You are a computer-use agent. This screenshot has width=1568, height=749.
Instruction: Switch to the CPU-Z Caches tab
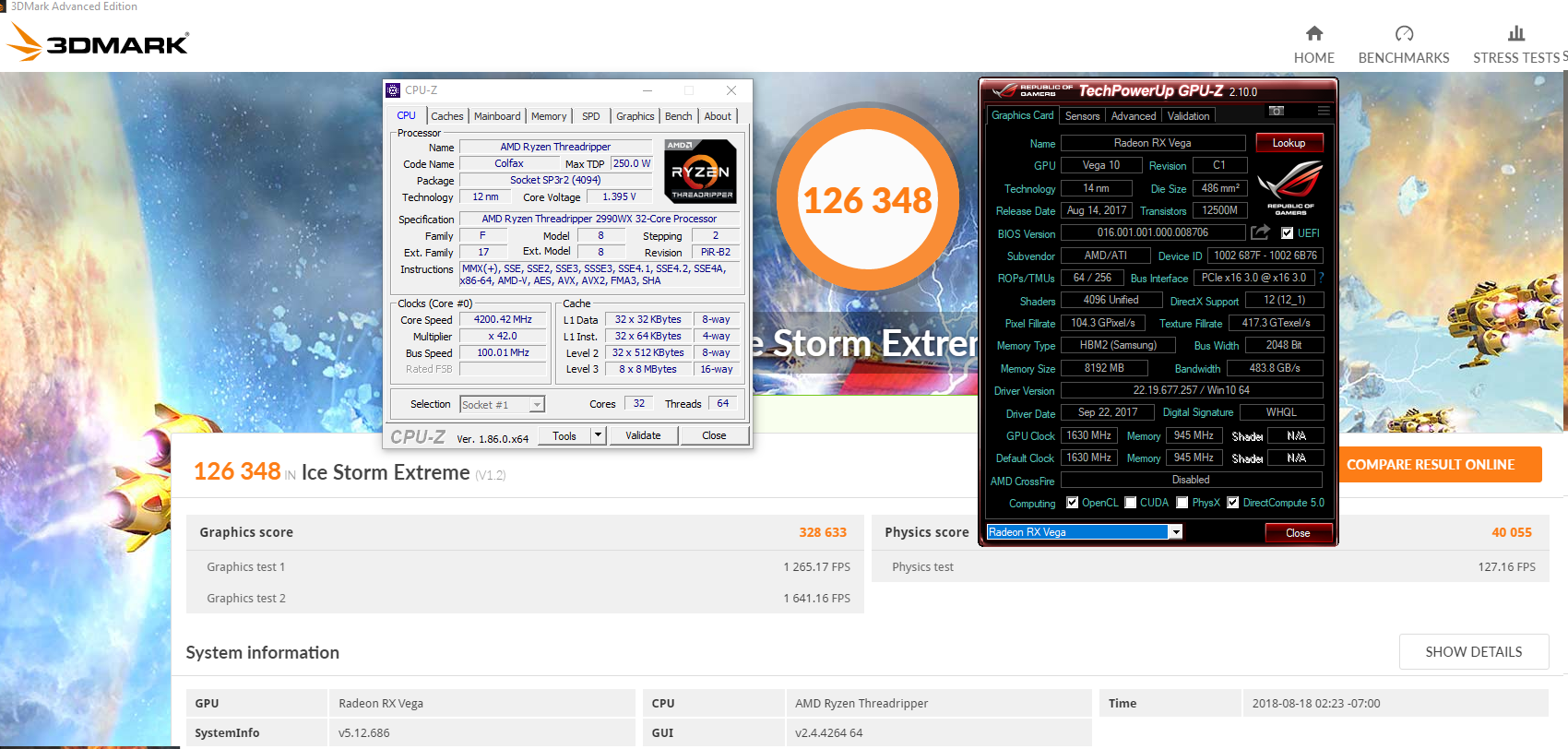click(x=447, y=116)
